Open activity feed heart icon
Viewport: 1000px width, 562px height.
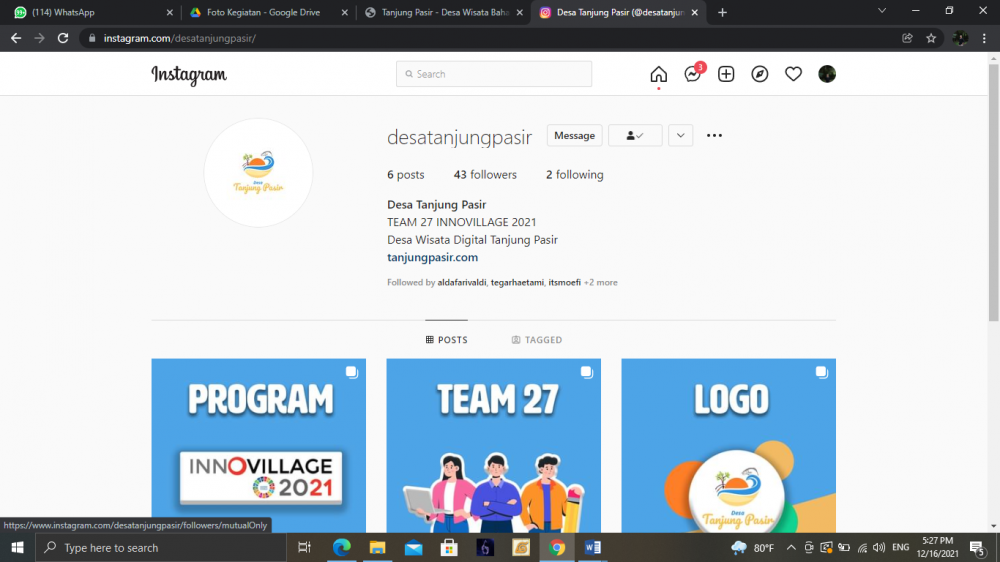click(793, 74)
